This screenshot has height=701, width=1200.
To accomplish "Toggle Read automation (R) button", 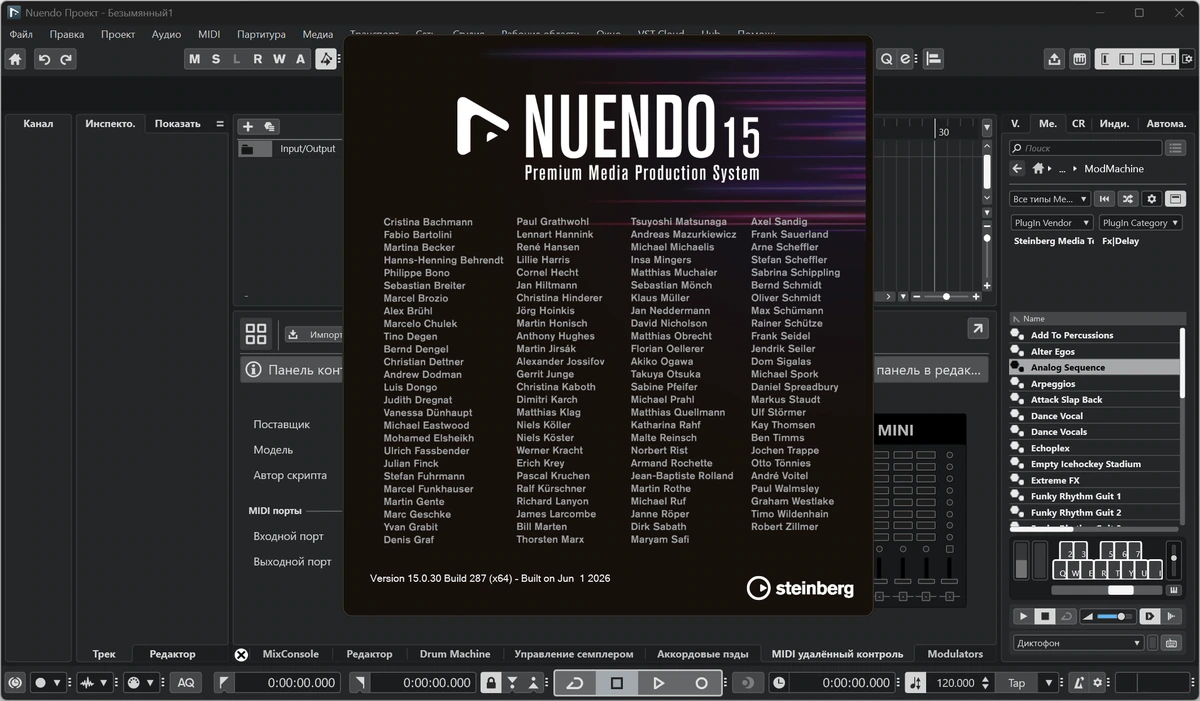I will tap(257, 59).
